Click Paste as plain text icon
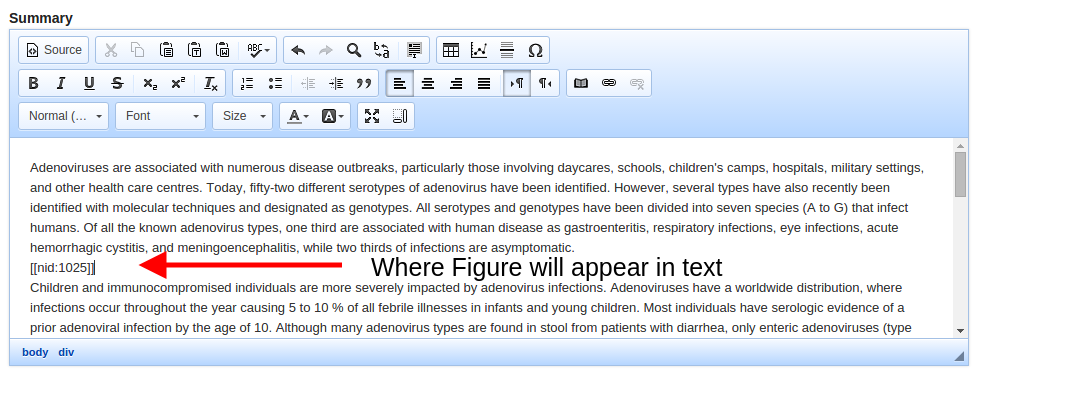This screenshot has width=1076, height=393. [x=195, y=50]
